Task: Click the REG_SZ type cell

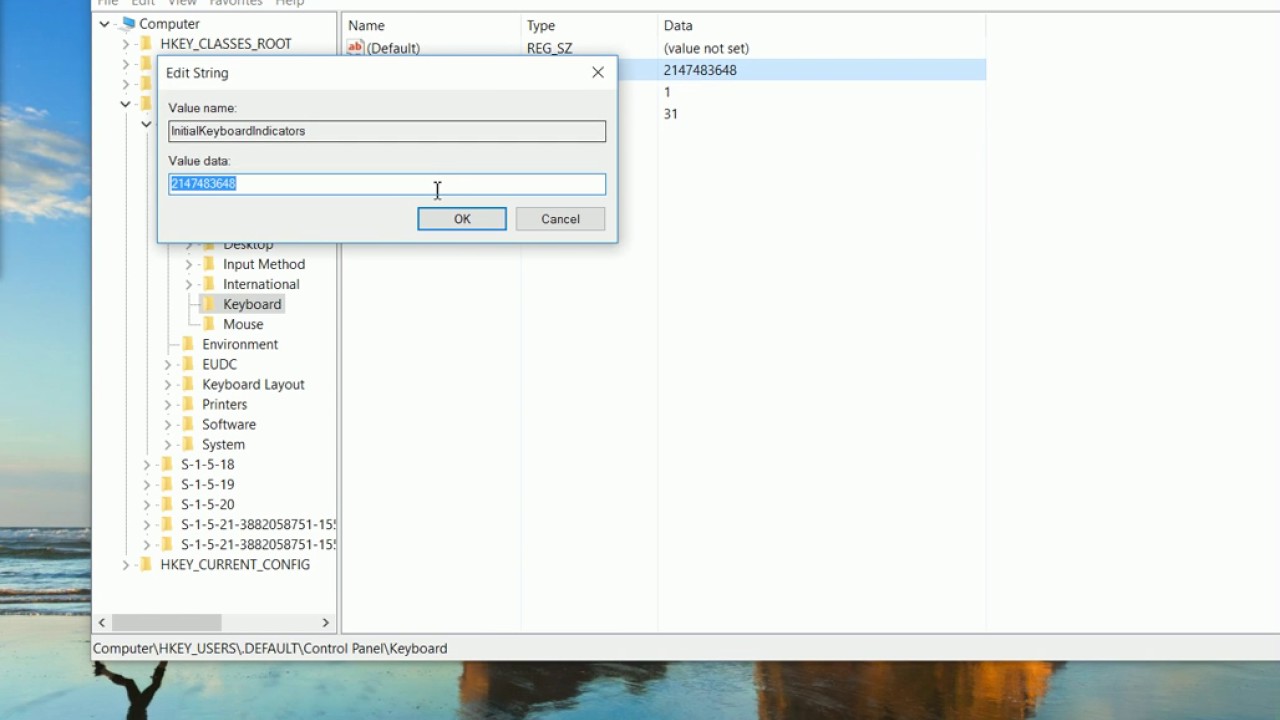Action: pos(549,48)
